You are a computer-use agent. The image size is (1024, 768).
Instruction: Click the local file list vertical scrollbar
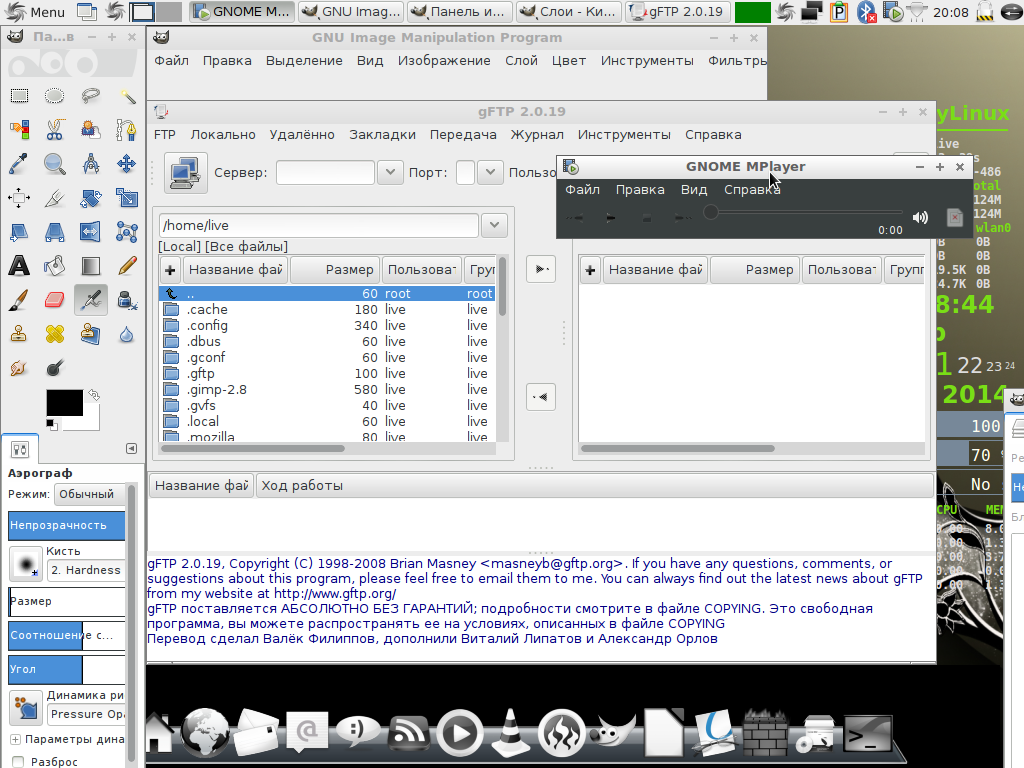tap(502, 346)
